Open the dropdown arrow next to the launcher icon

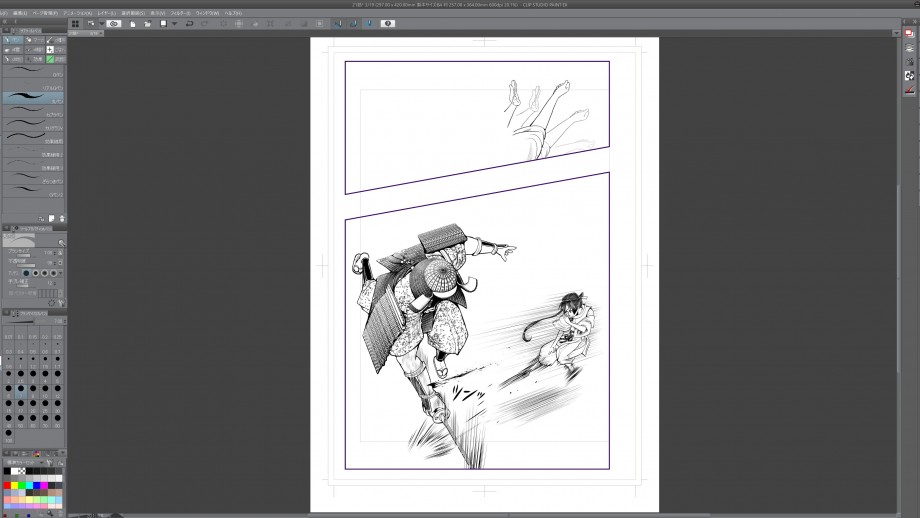tap(100, 23)
